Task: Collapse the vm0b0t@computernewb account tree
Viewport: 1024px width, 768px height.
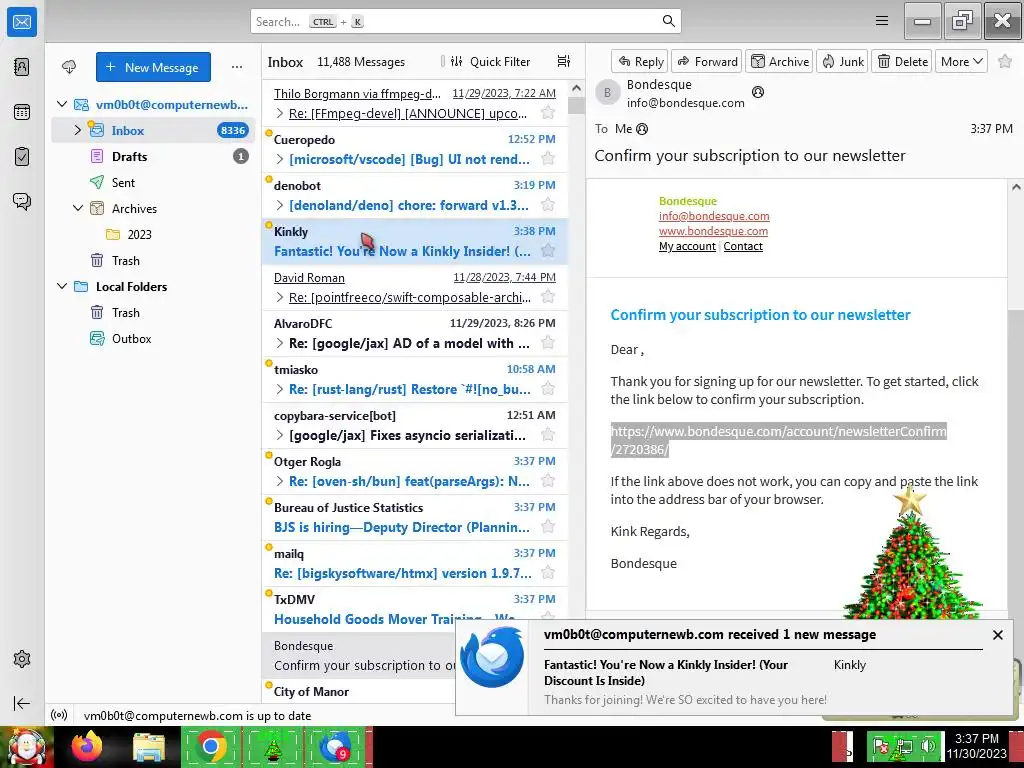Action: [62, 104]
